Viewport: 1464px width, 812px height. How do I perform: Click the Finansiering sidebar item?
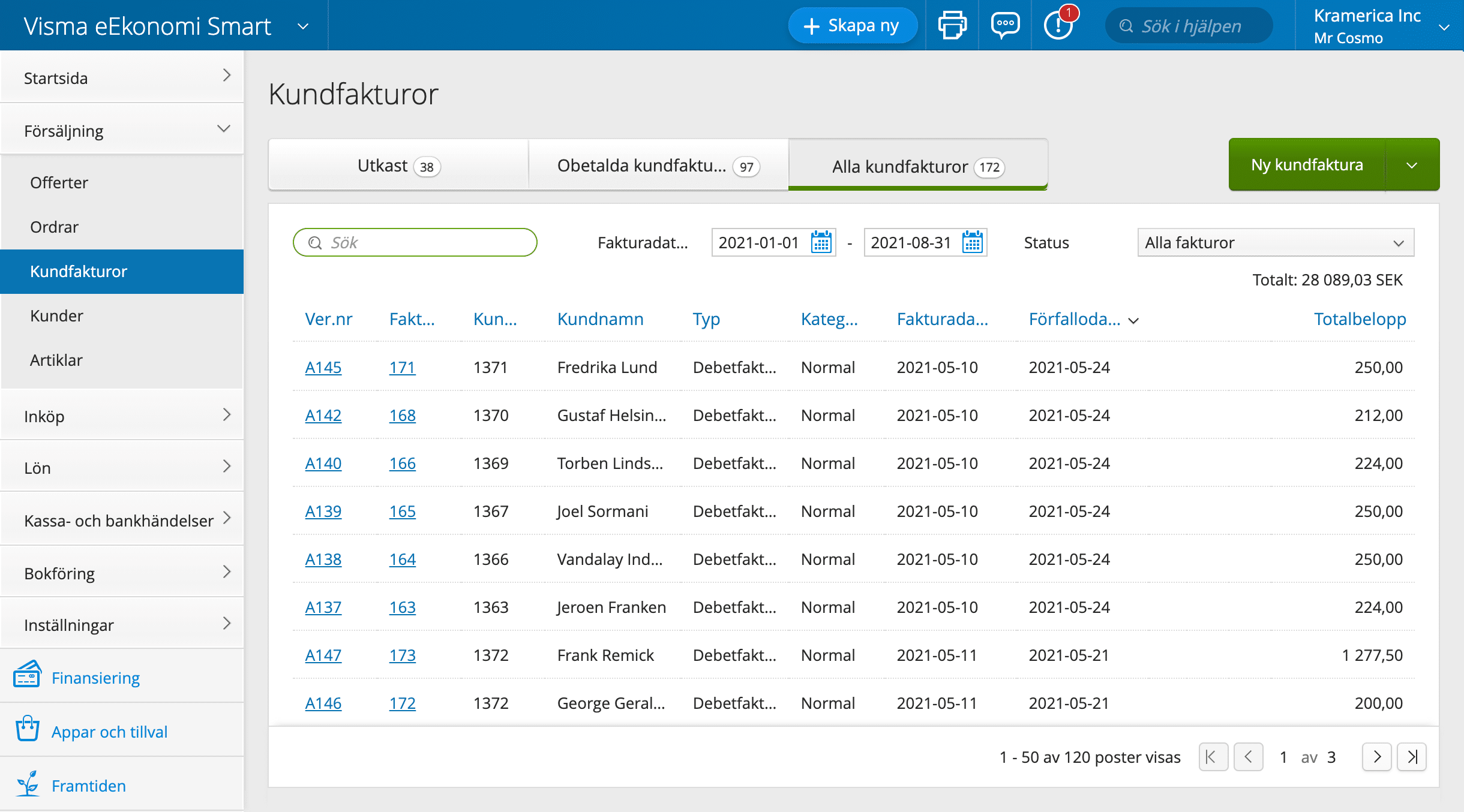95,678
